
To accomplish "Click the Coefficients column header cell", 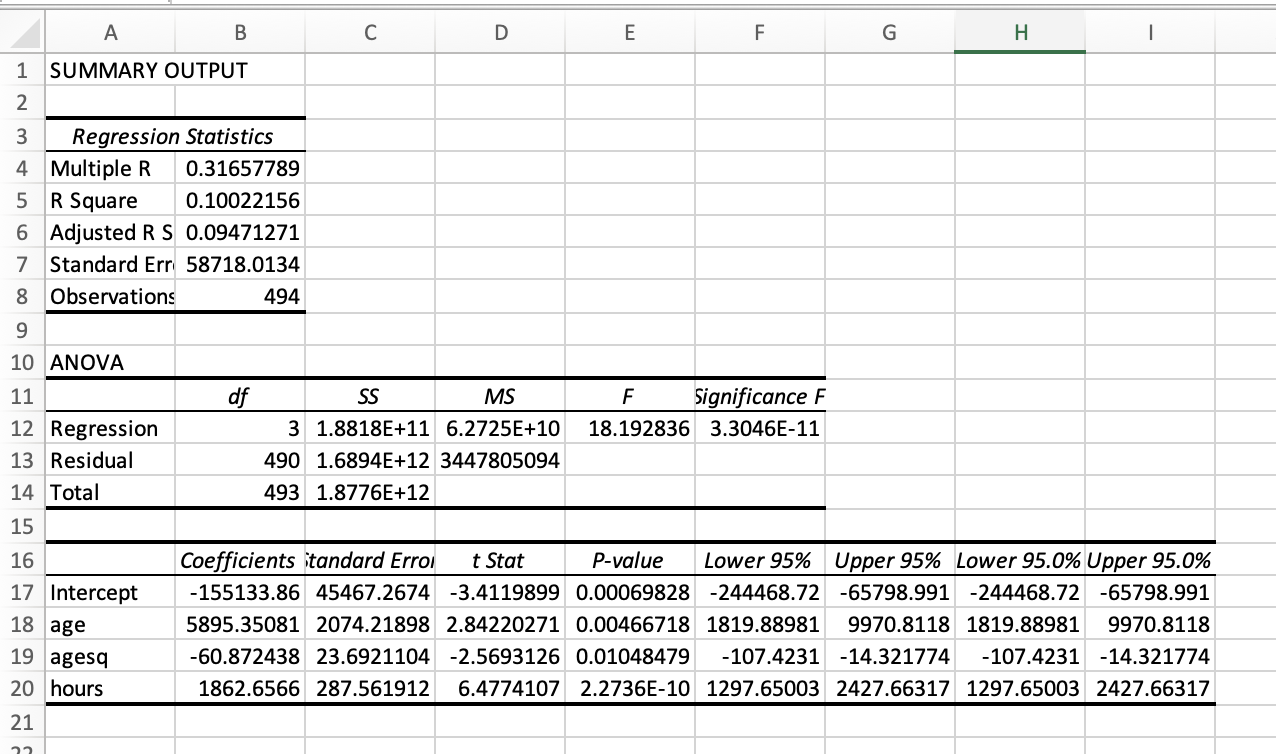I will click(x=240, y=560).
